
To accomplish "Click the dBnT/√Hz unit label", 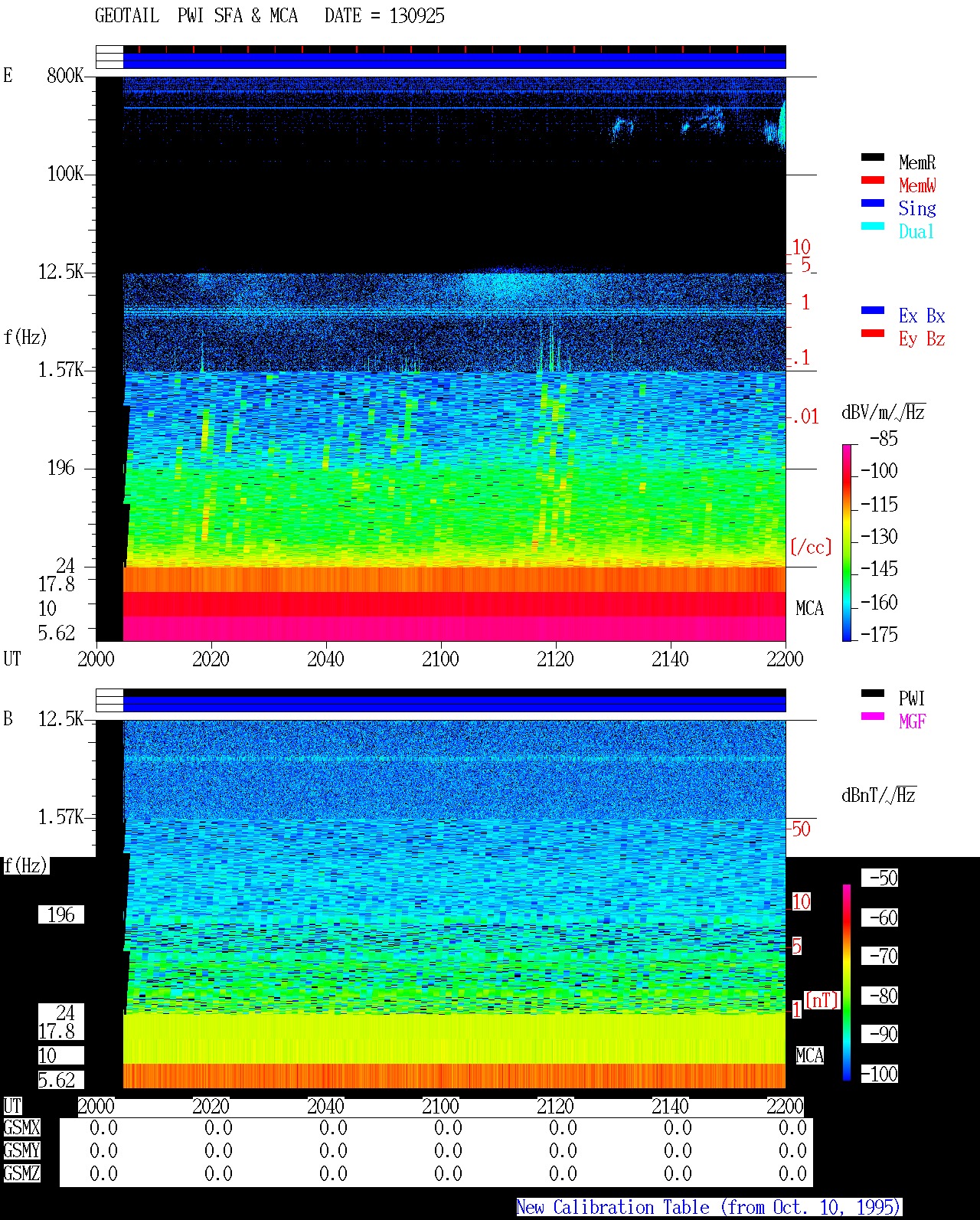I will tap(879, 795).
